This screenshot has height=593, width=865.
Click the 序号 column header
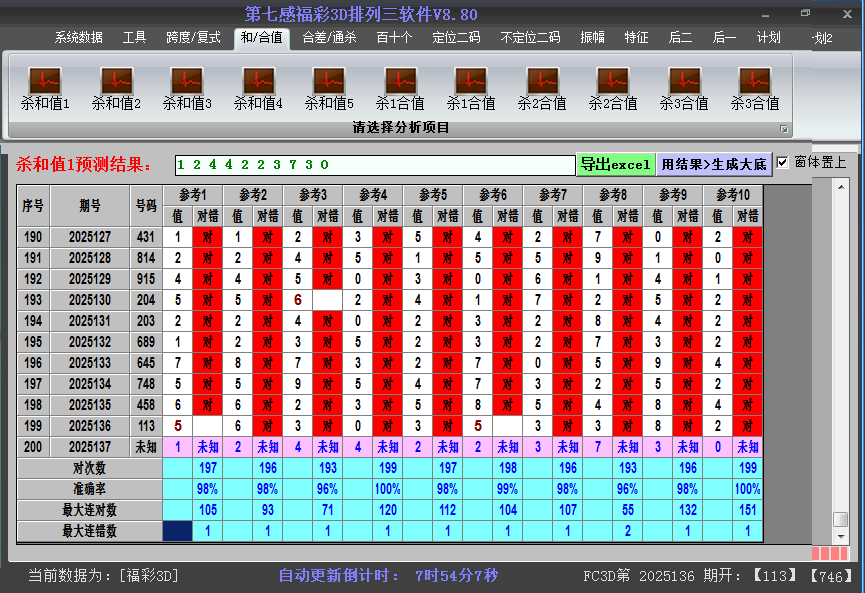[x=33, y=206]
